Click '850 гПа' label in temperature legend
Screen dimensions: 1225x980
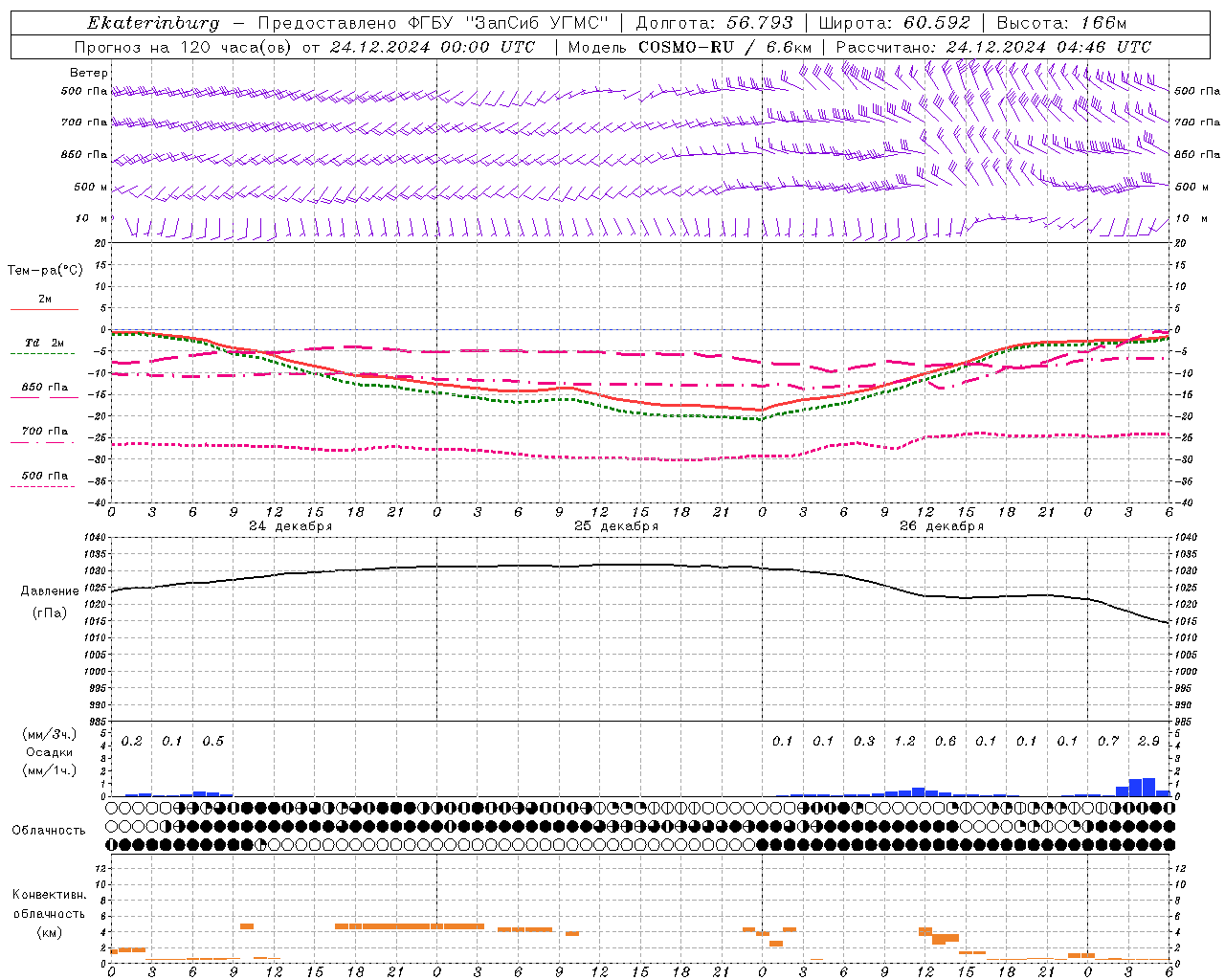coord(45,388)
